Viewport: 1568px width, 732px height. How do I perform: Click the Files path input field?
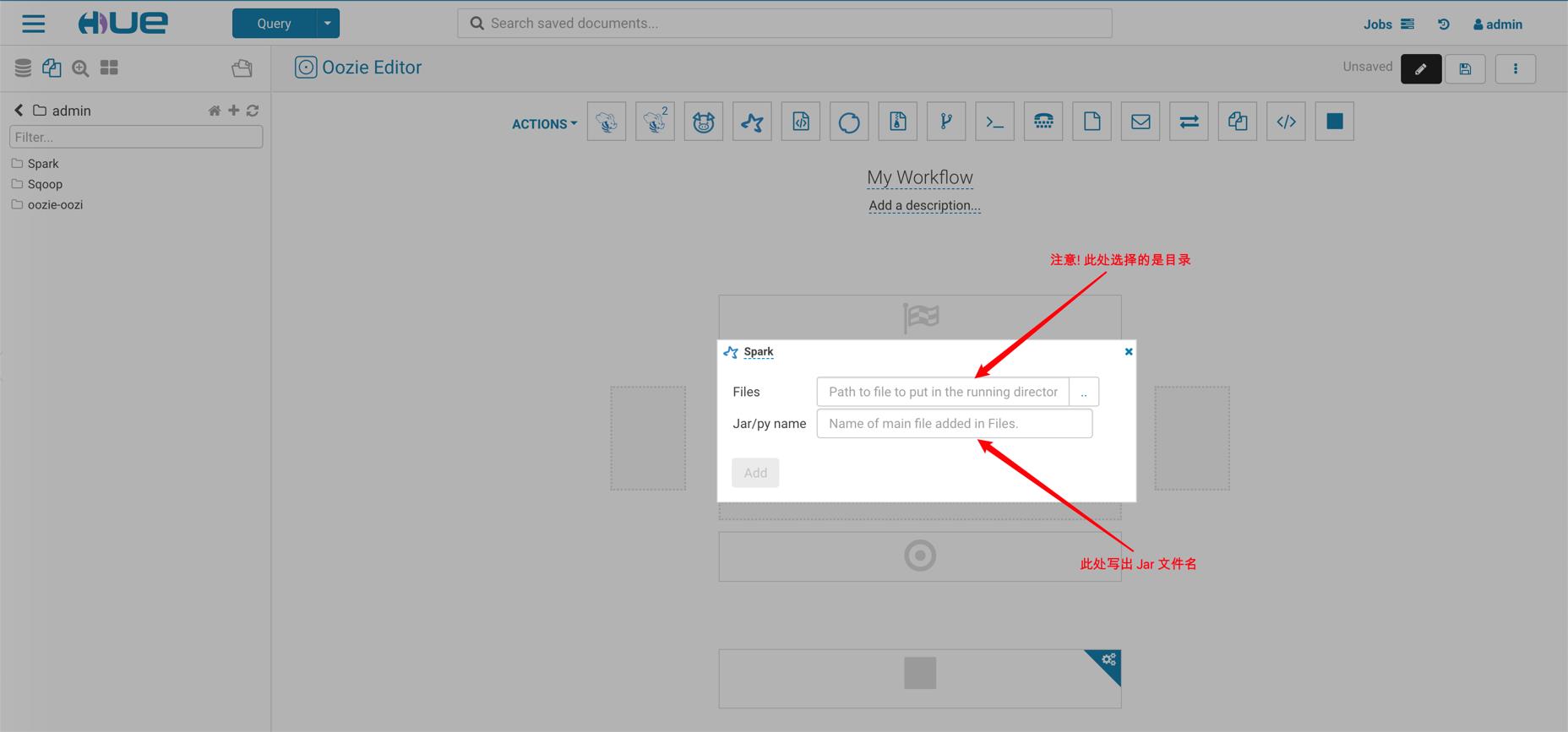click(x=943, y=392)
